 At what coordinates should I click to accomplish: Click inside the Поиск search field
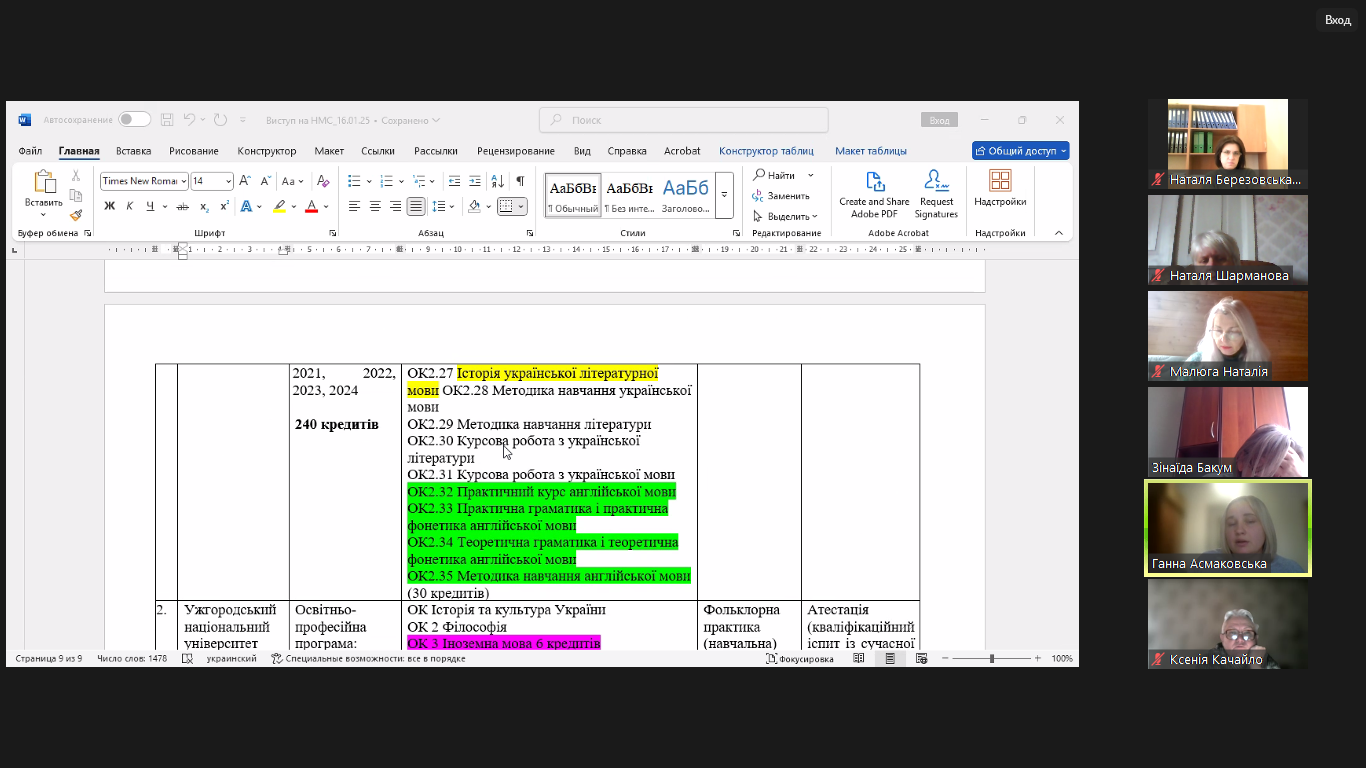[x=684, y=120]
